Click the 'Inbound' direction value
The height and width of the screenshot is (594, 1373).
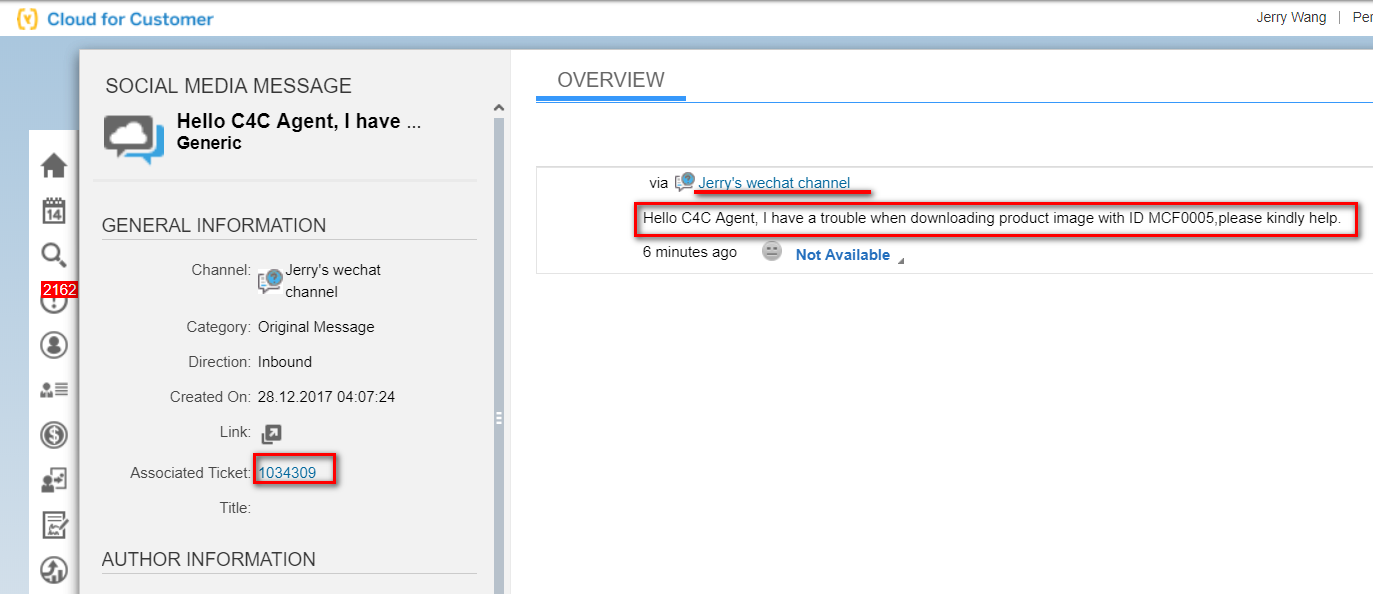(x=285, y=362)
